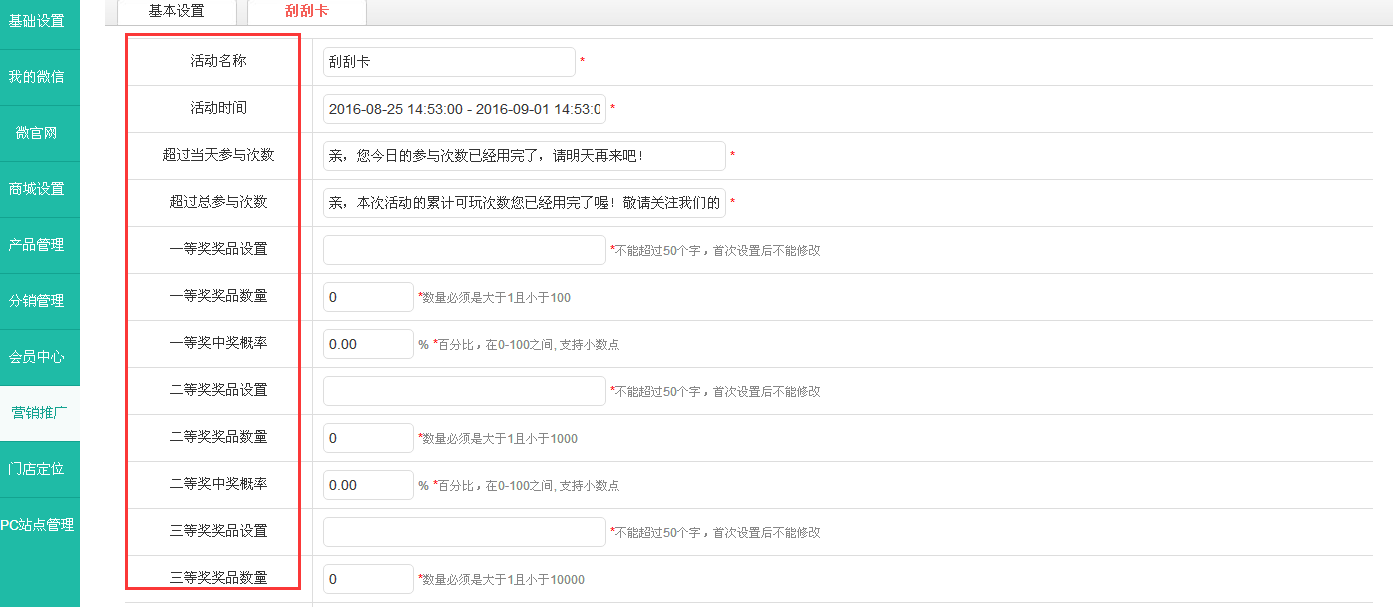Go to 微官网 in sidebar
The height and width of the screenshot is (607, 1393).
tap(38, 133)
